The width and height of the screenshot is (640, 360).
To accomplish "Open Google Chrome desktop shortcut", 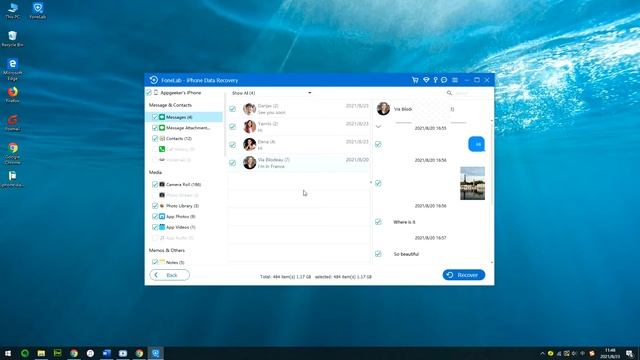I will [x=13, y=153].
